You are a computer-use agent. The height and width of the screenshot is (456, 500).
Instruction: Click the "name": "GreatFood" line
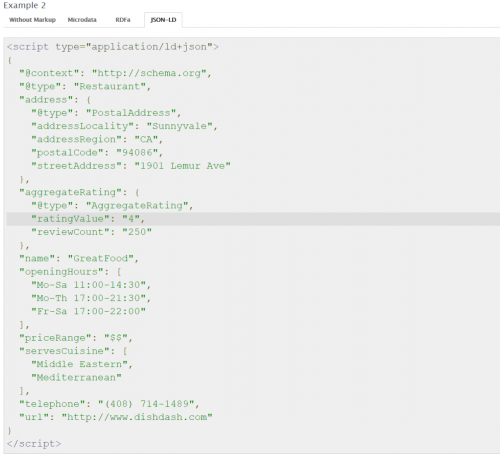[x=79, y=258]
